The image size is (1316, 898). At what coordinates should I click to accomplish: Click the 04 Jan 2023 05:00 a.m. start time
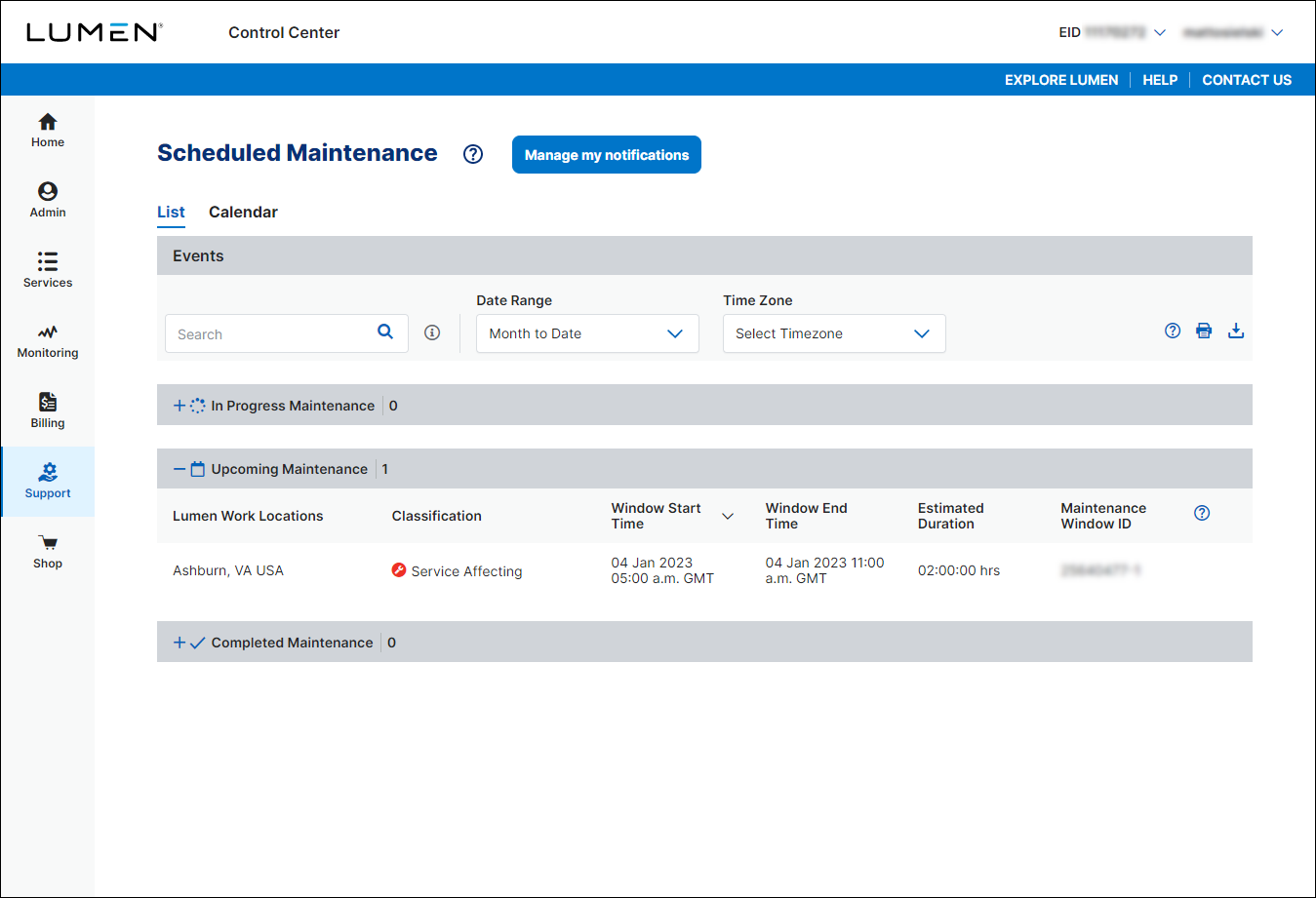(x=662, y=570)
